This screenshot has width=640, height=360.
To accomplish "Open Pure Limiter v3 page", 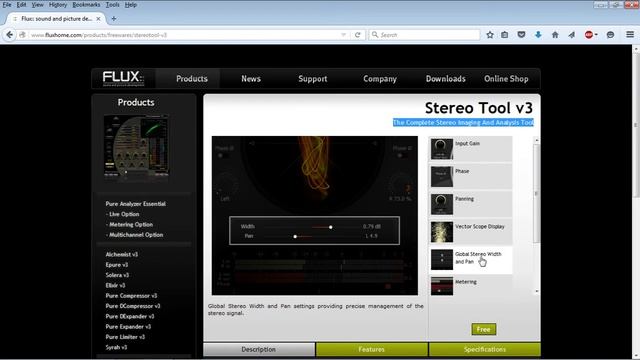I will [125, 337].
